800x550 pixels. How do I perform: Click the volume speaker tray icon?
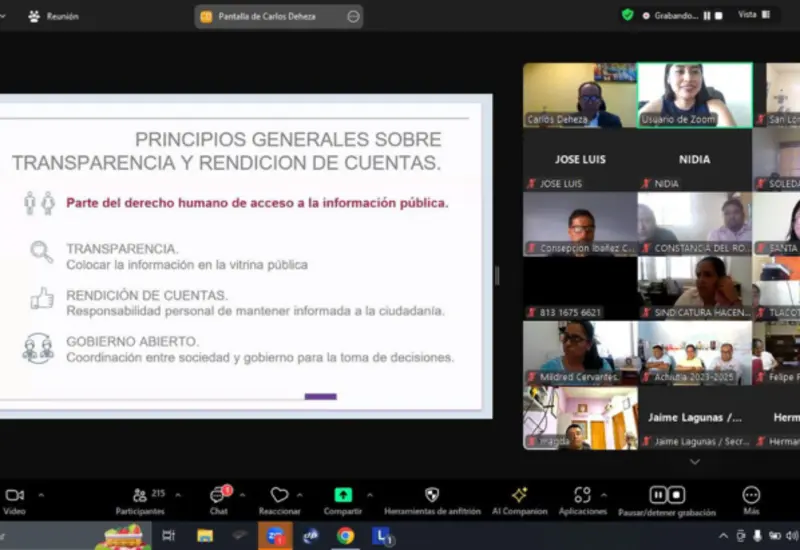pos(792,536)
